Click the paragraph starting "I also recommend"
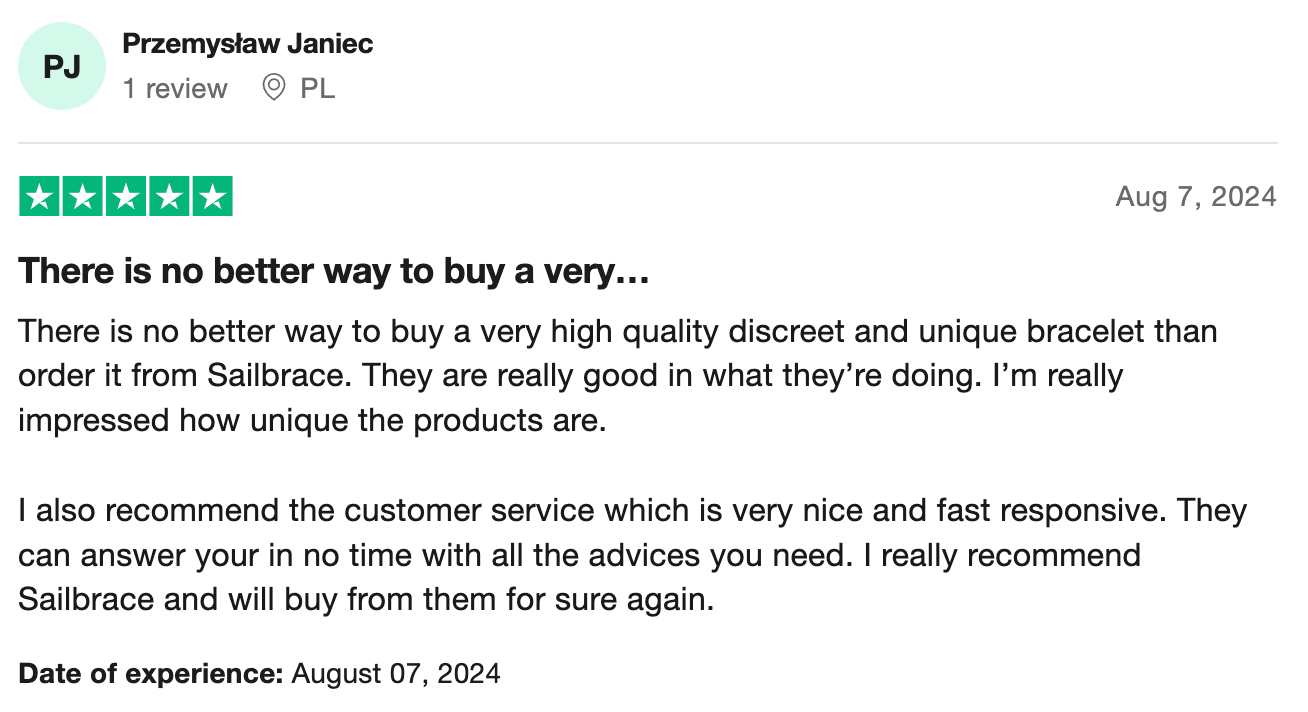 tap(632, 555)
